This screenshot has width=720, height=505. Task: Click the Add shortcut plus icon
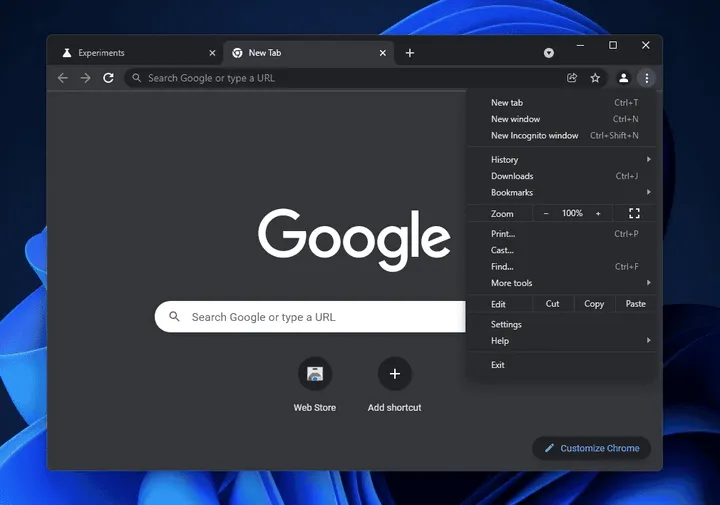coord(394,374)
